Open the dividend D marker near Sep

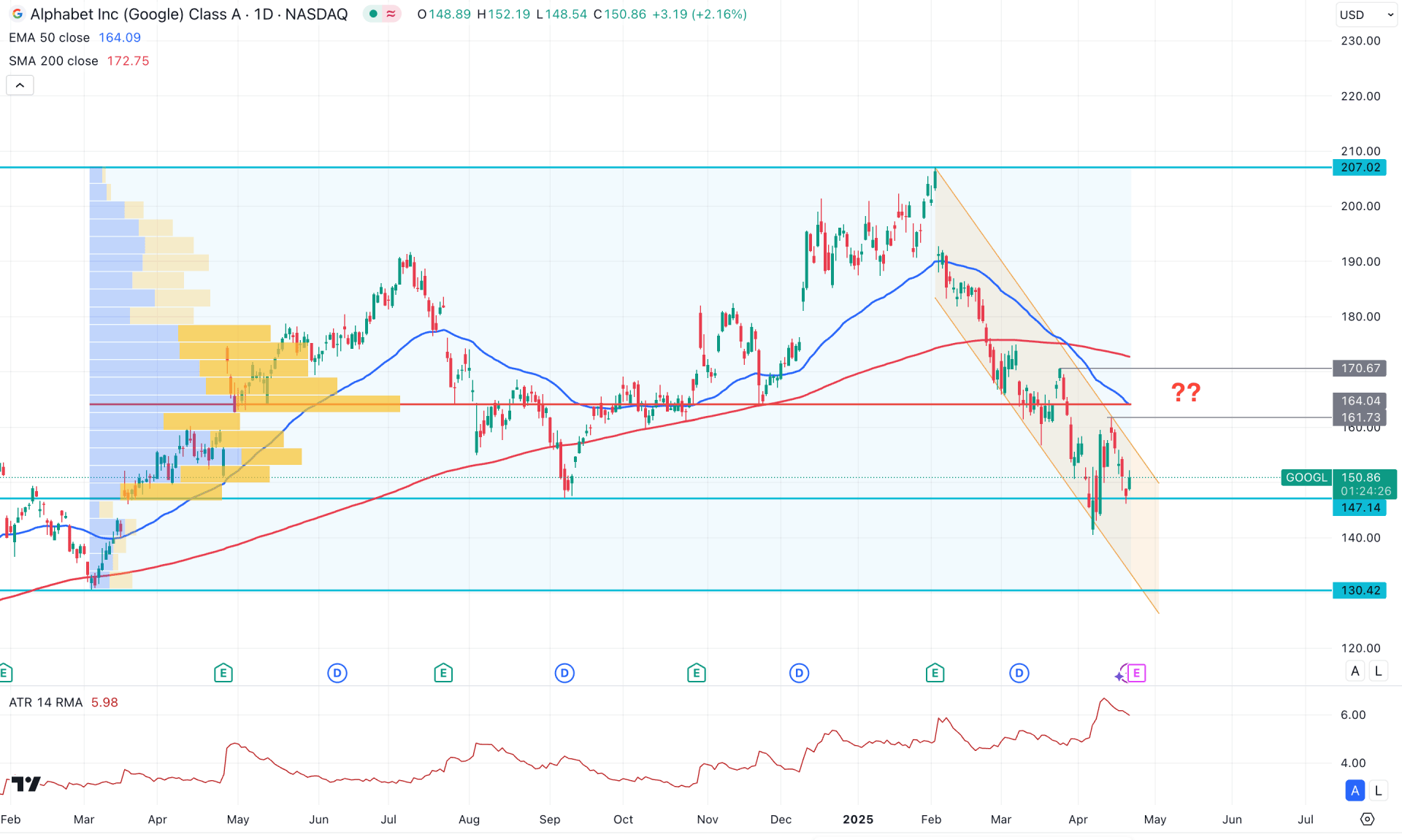[x=564, y=673]
